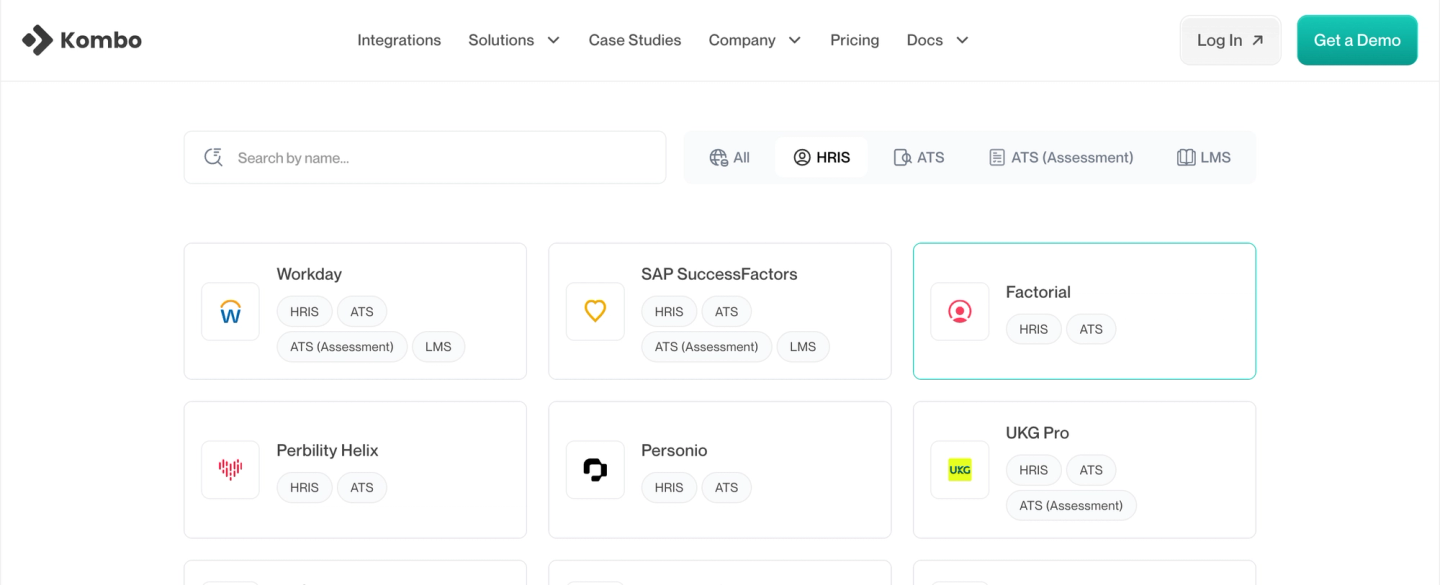Click the ATS tag on Personio card
Image resolution: width=1440 pixels, height=585 pixels.
tap(727, 488)
